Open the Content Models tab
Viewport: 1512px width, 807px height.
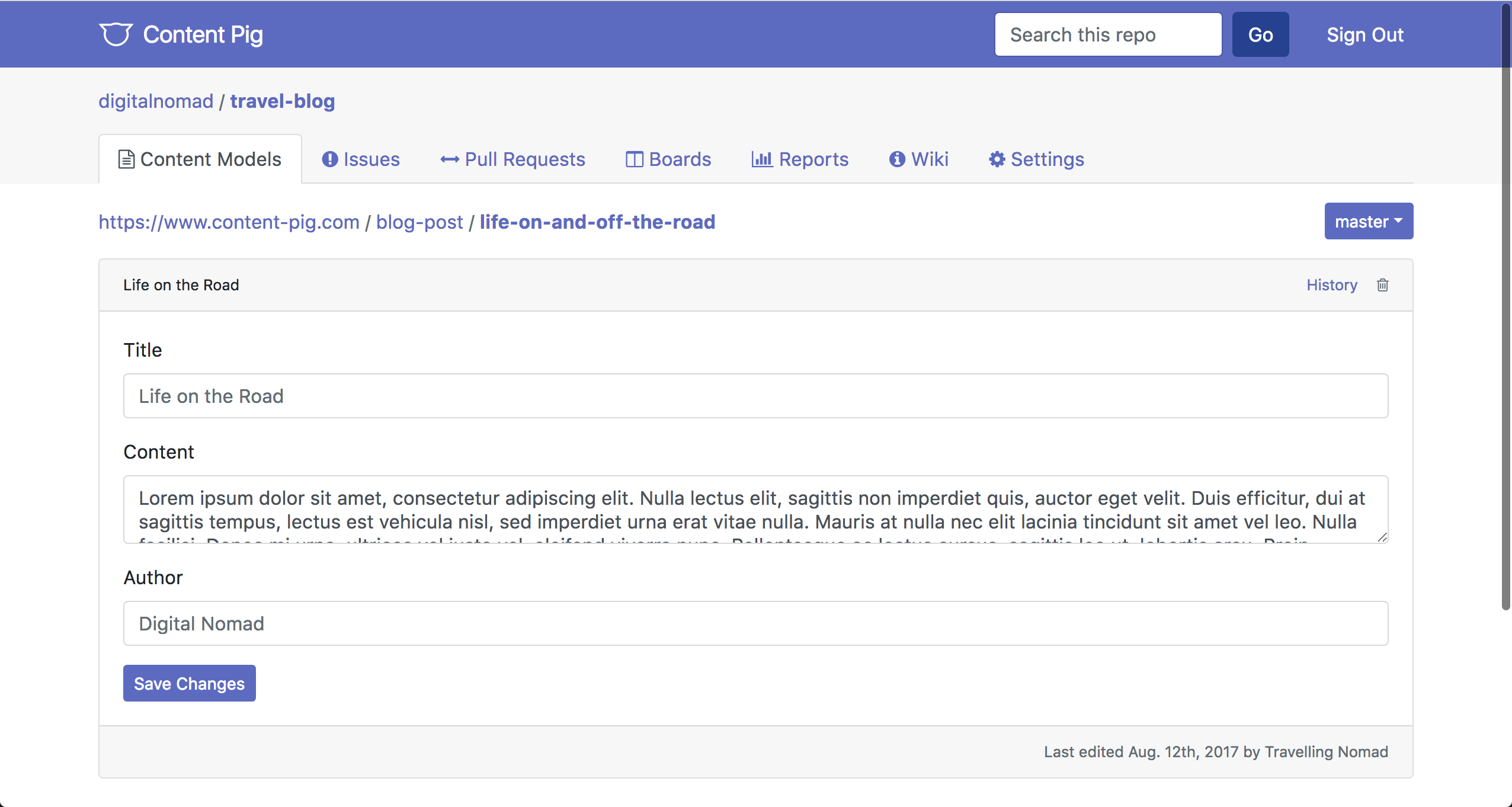(x=200, y=159)
